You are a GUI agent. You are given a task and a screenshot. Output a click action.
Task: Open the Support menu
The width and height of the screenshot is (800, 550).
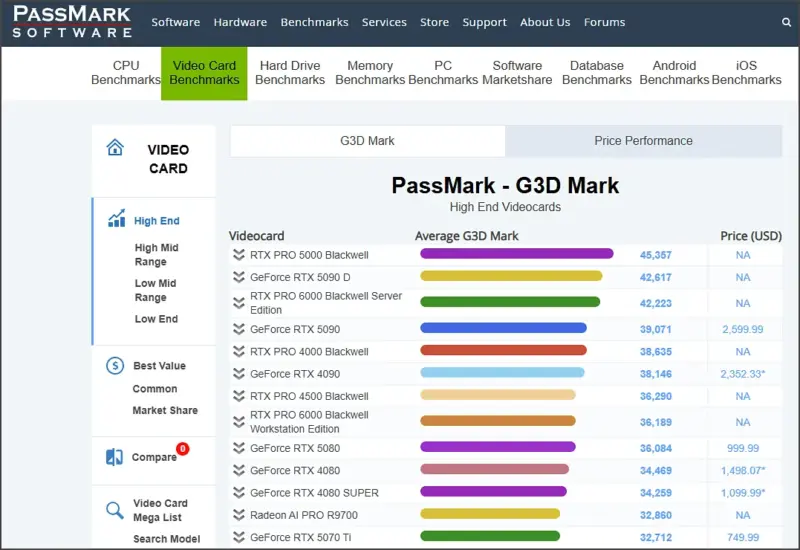click(484, 22)
